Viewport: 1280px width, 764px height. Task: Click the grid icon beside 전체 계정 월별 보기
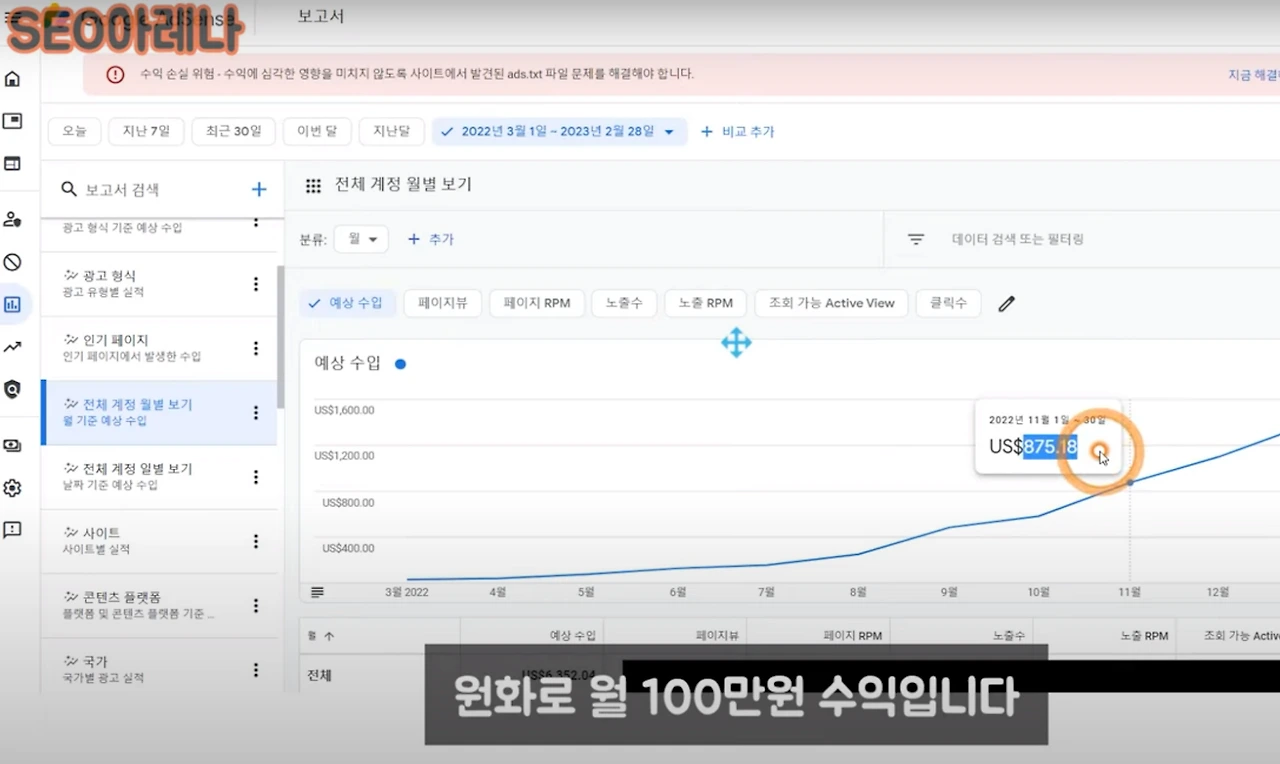point(313,185)
